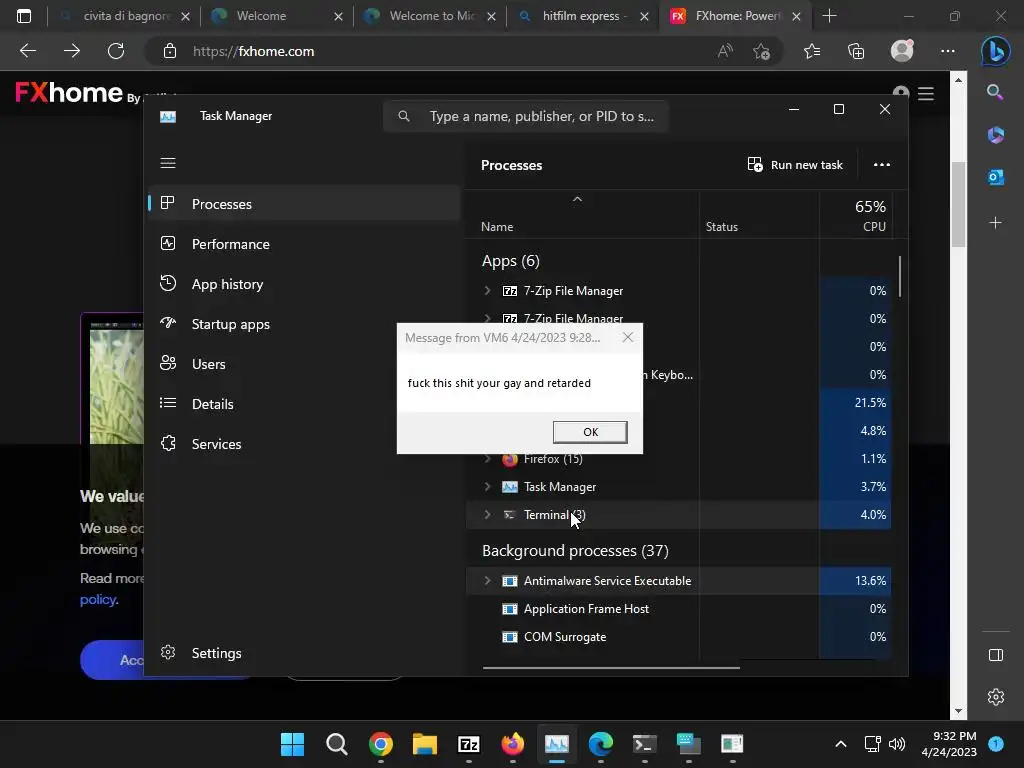Expand the Firefox (15) process group
Screen dimensions: 1024x768
(x=487, y=458)
